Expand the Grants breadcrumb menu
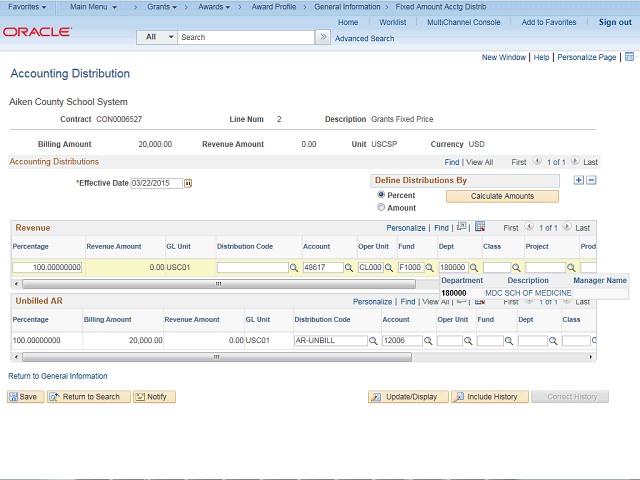Image resolution: width=640 pixels, height=480 pixels. click(162, 7)
